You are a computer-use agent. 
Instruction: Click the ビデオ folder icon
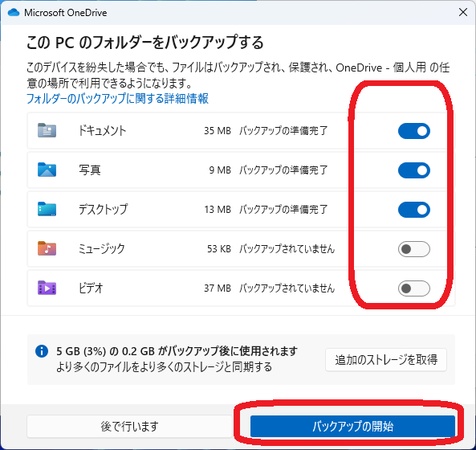(x=47, y=288)
